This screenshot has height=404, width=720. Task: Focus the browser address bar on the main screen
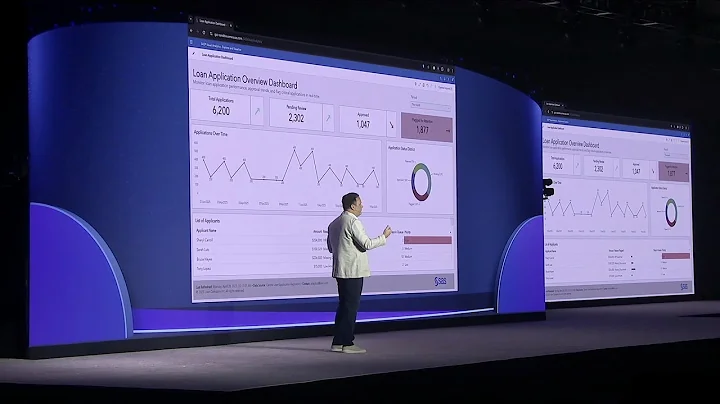coord(236,37)
